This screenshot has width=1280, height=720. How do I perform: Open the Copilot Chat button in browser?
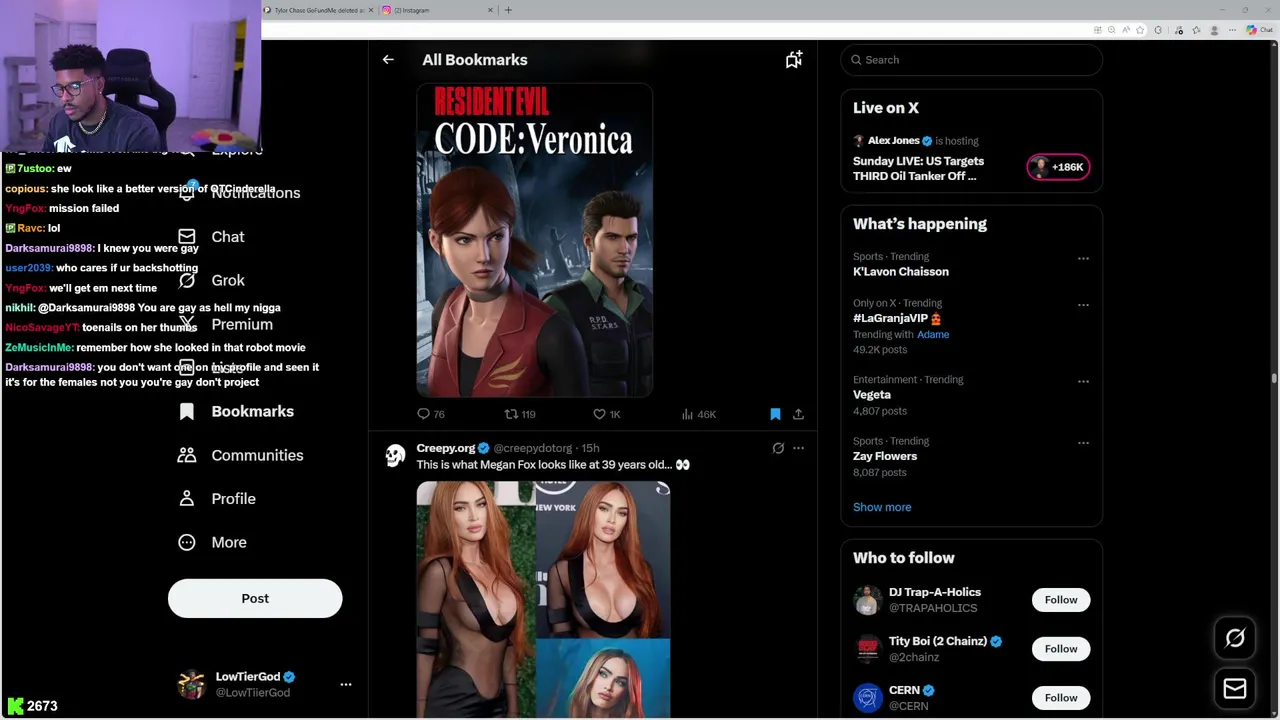(x=1259, y=30)
